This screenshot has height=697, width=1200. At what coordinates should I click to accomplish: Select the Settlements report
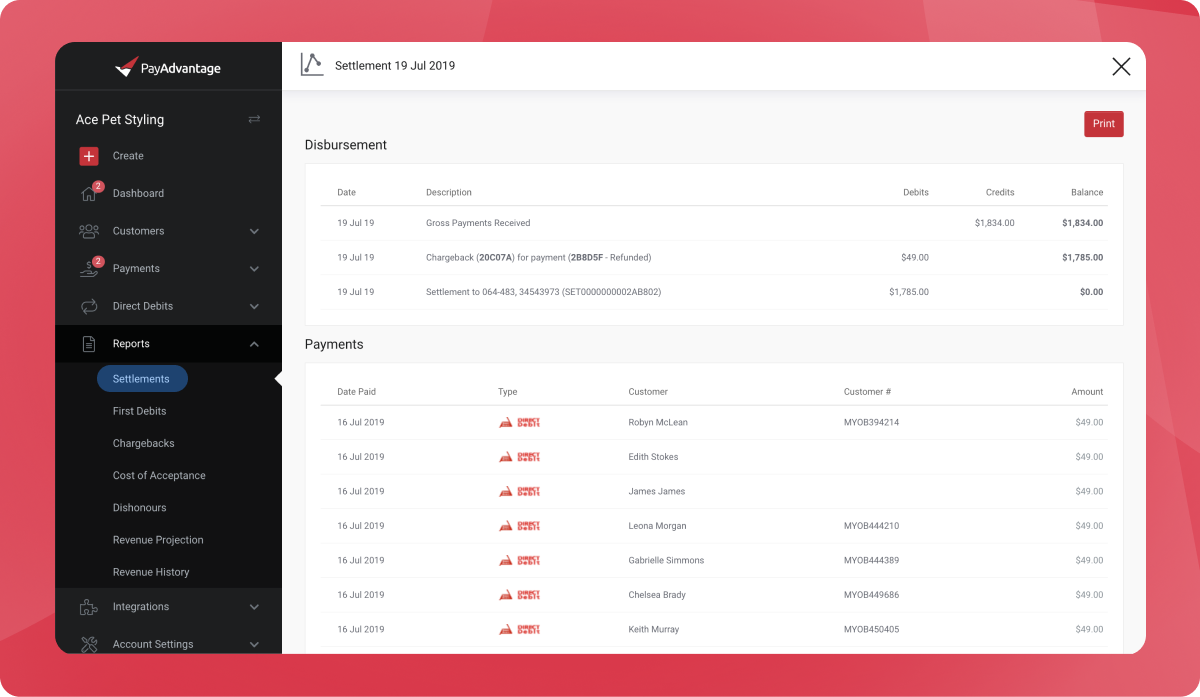click(142, 379)
